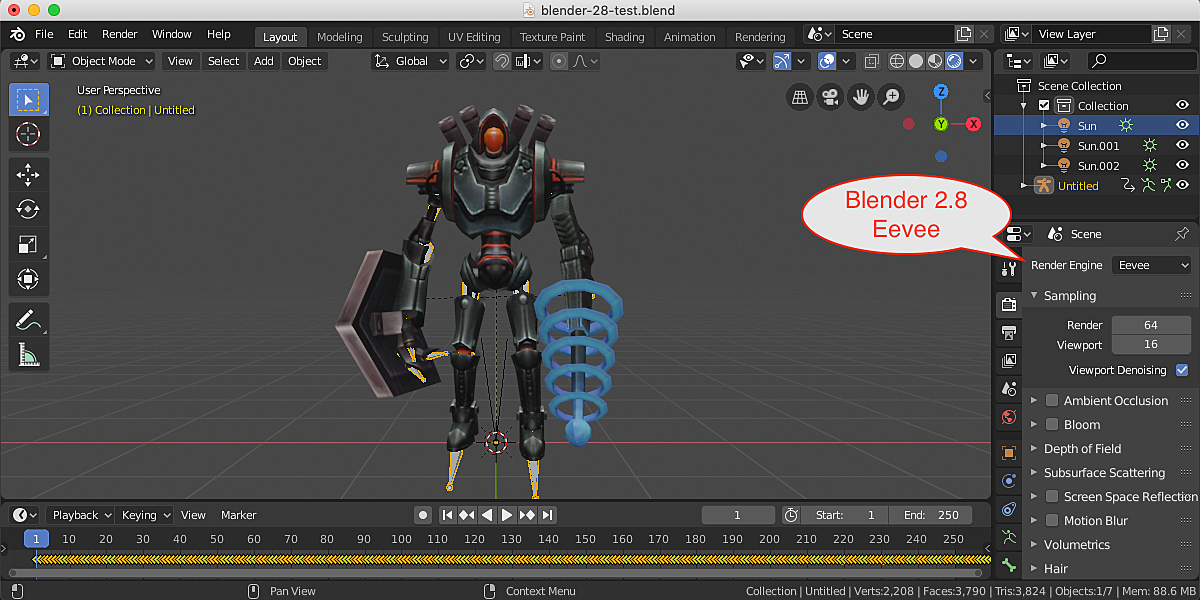The image size is (1200, 600).
Task: Open the Render menu
Action: pyautogui.click(x=120, y=34)
